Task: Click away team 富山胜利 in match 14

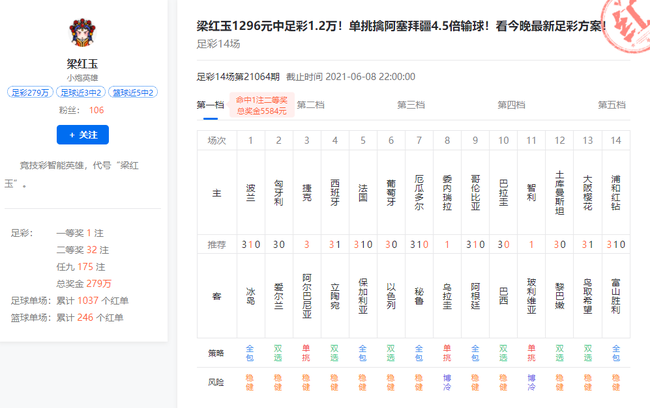Action: [616, 296]
